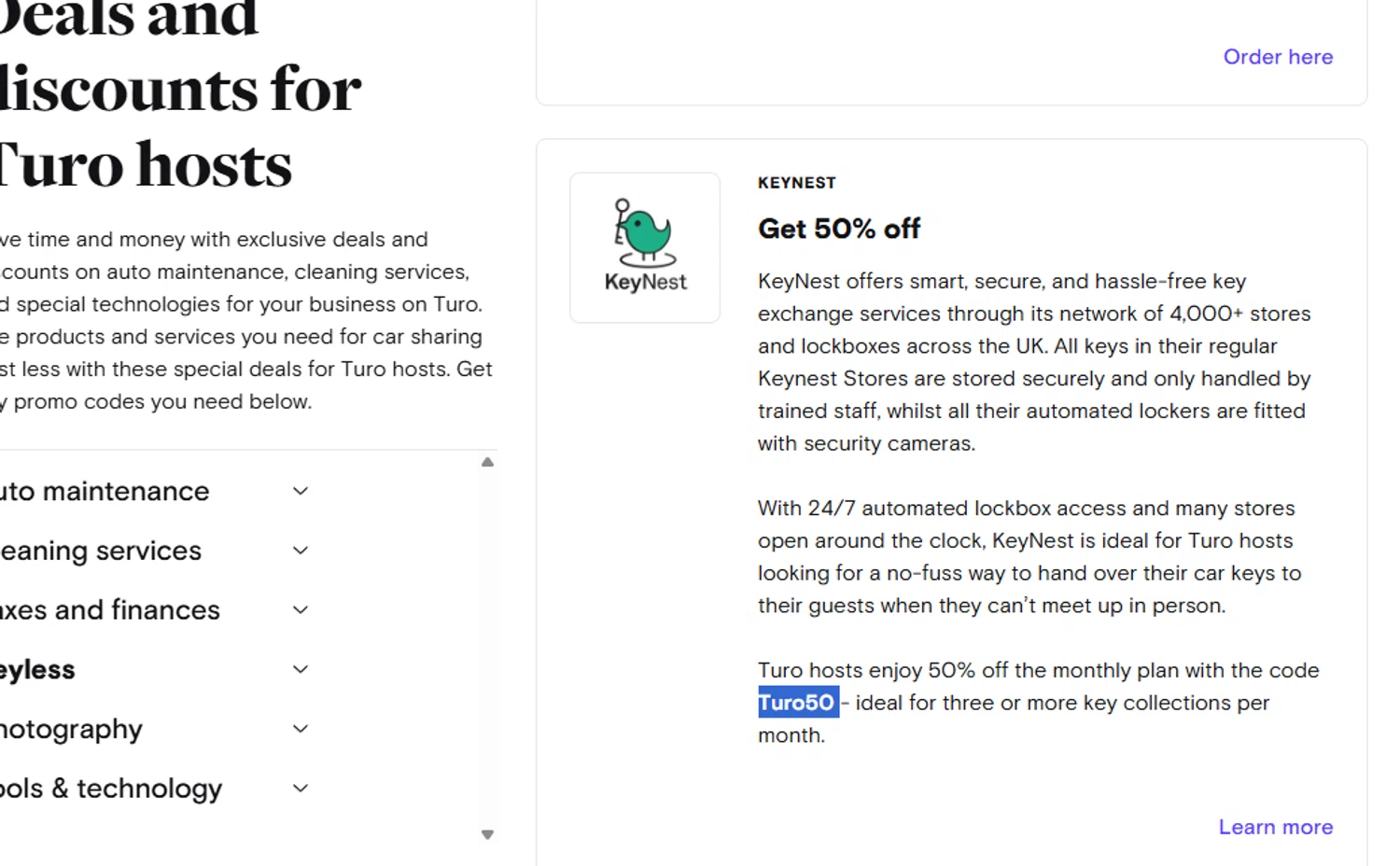Select the Auto maintenance category label
This screenshot has width=1400, height=866.
coord(105,491)
